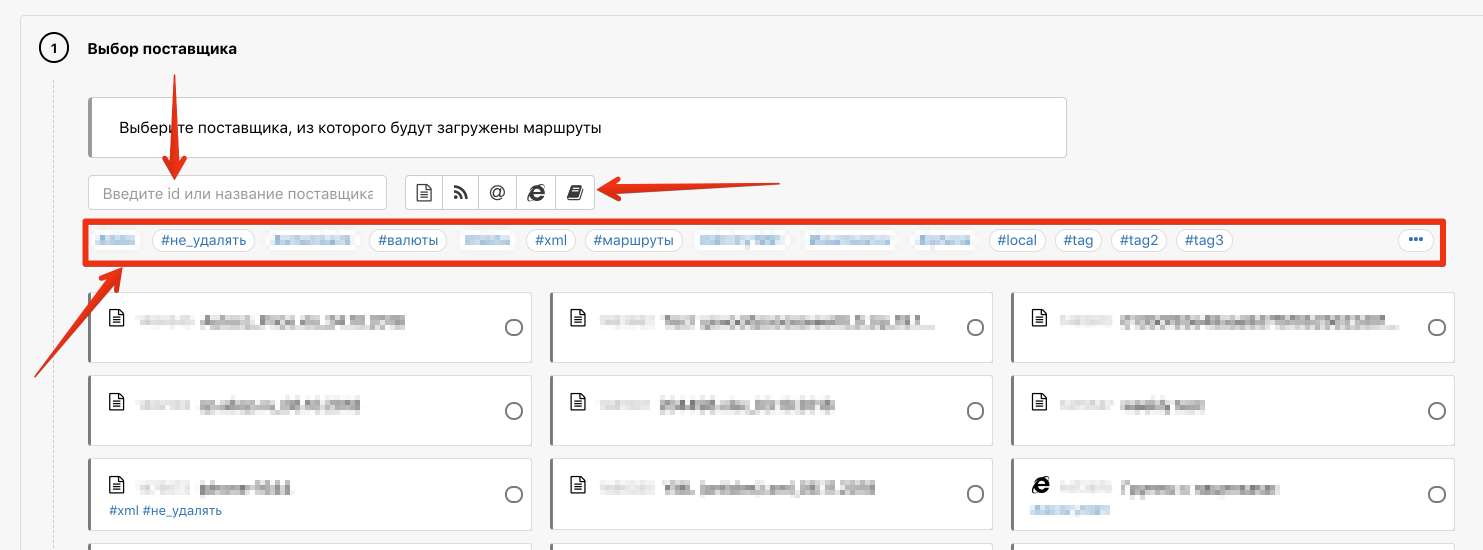The image size is (1483, 550).
Task: Click the IE icon in third-row right card
Action: pyautogui.click(x=1040, y=485)
